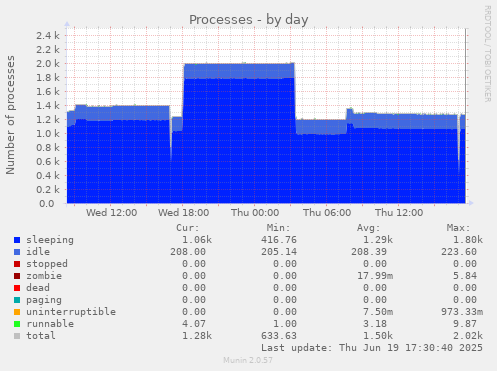Click the 'Number of processes' axis label

(10, 115)
